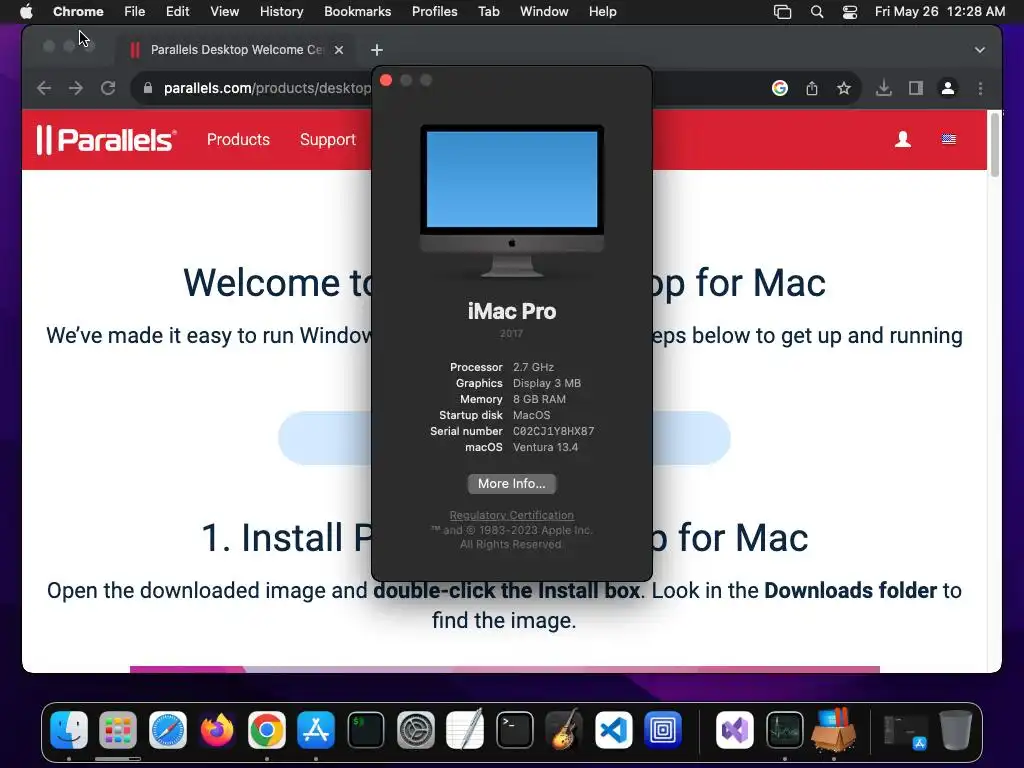Click the Parallels logo
Screen dimensions: 1024x768
click(x=106, y=139)
